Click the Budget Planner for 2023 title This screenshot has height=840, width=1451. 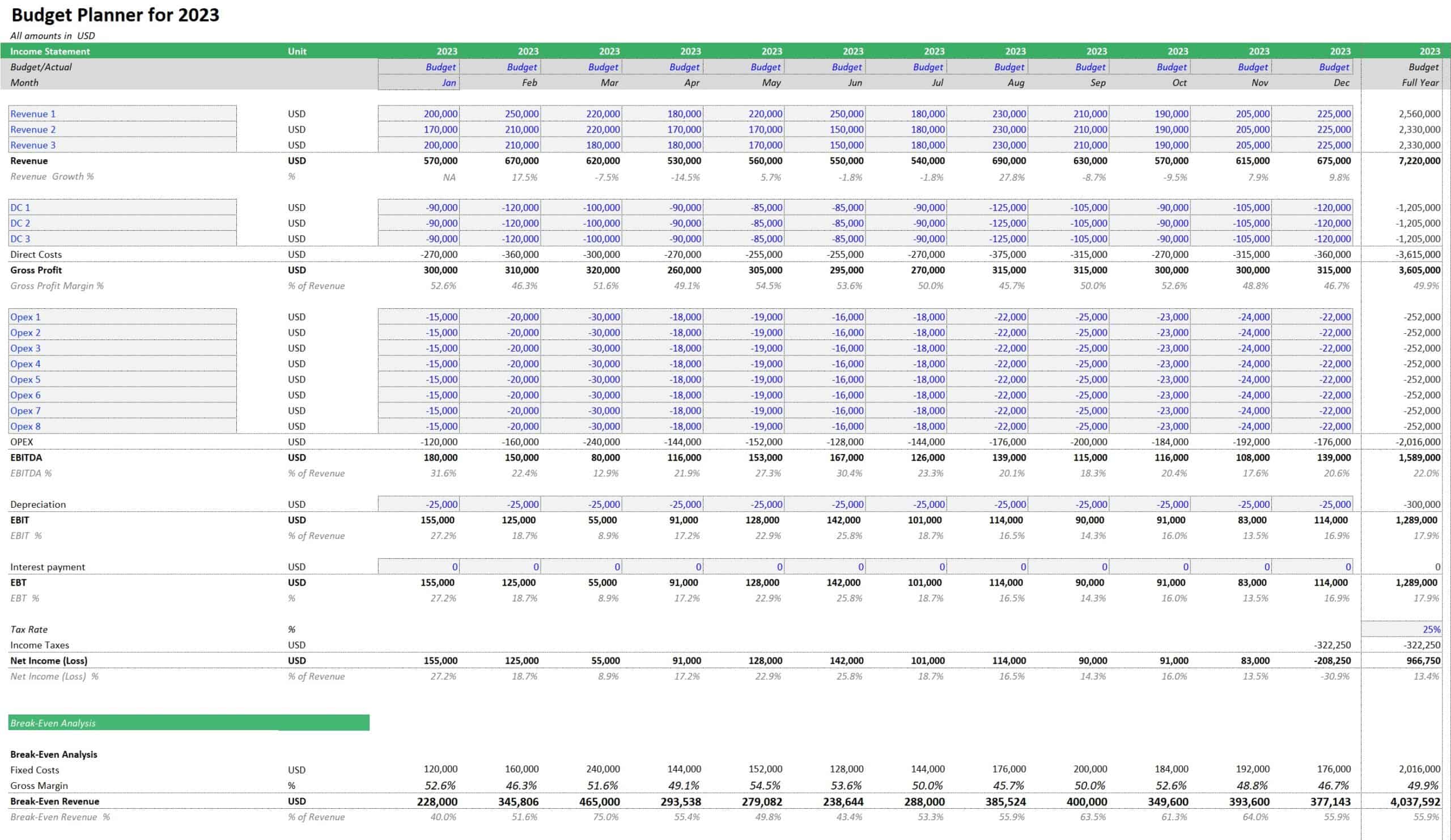(115, 14)
